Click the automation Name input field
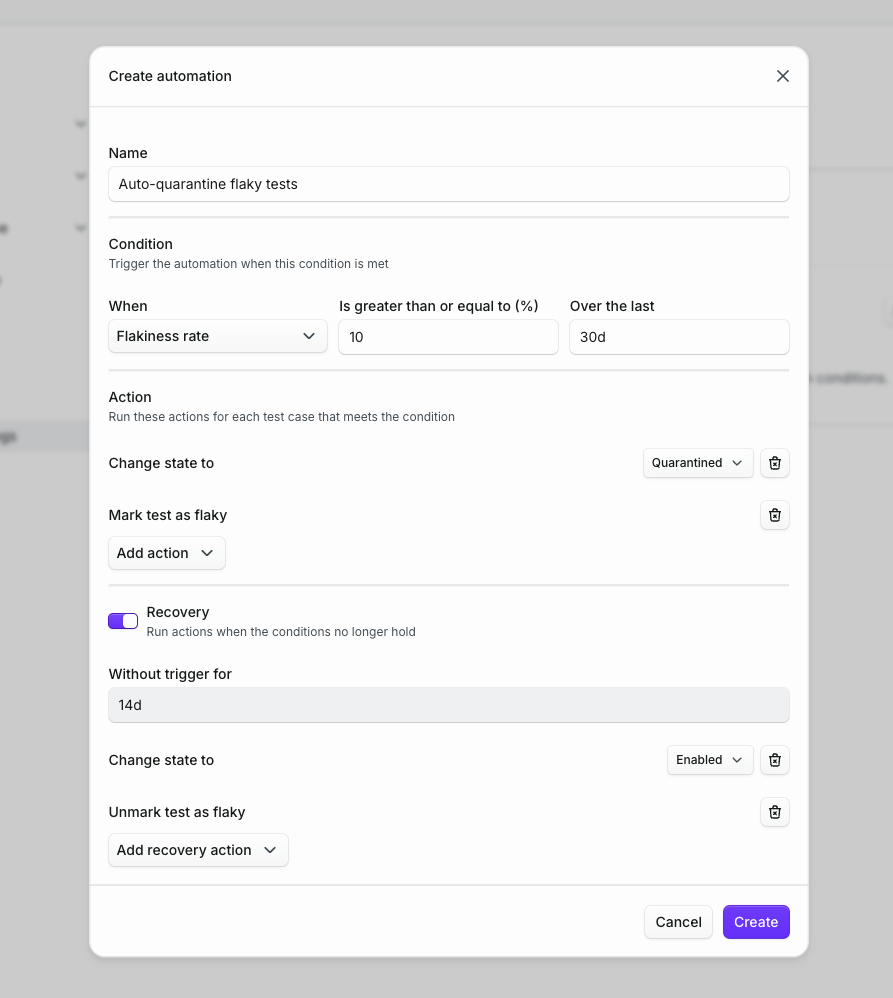Image resolution: width=893 pixels, height=998 pixels. click(x=448, y=184)
